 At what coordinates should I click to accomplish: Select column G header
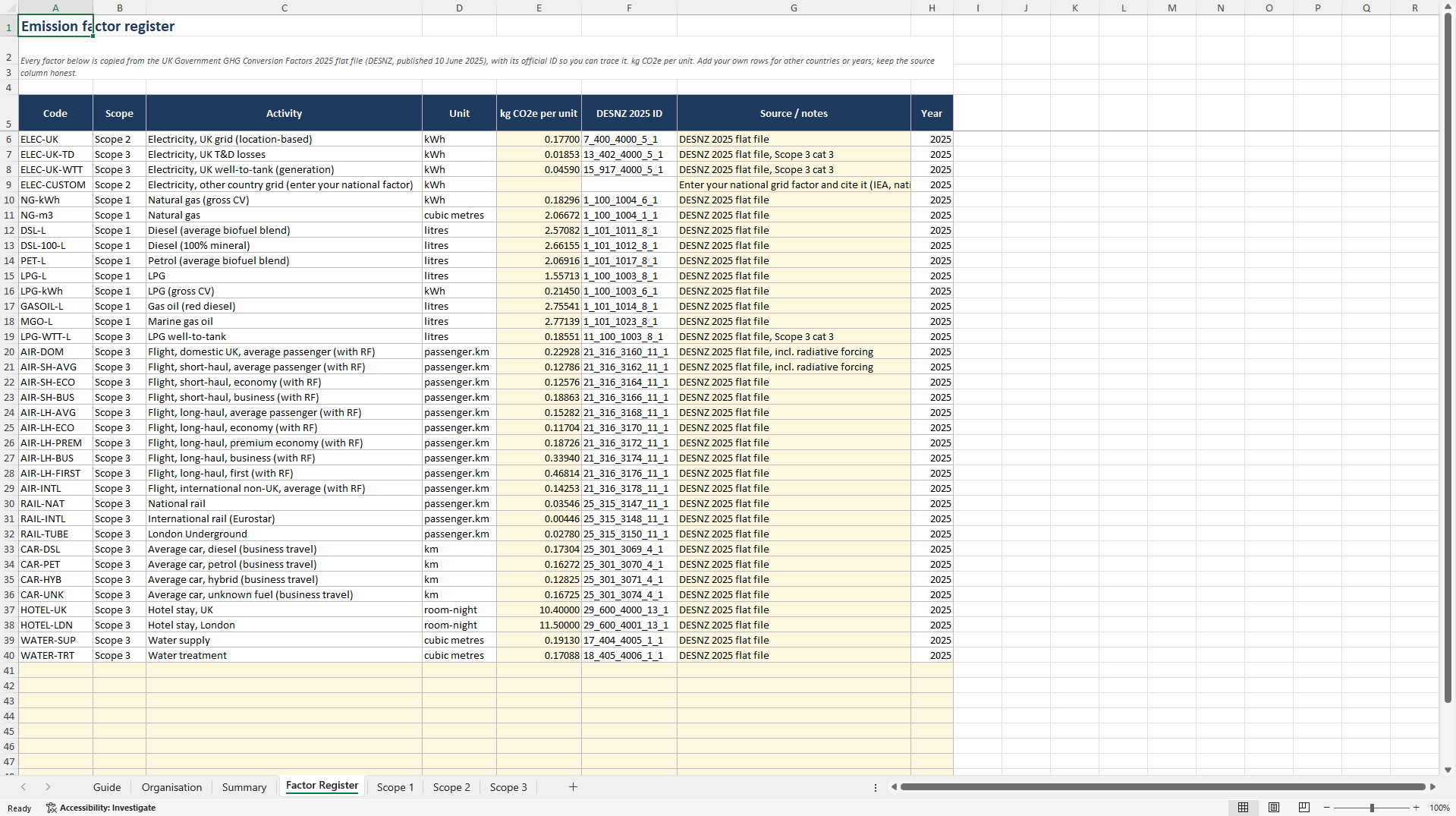coord(794,8)
